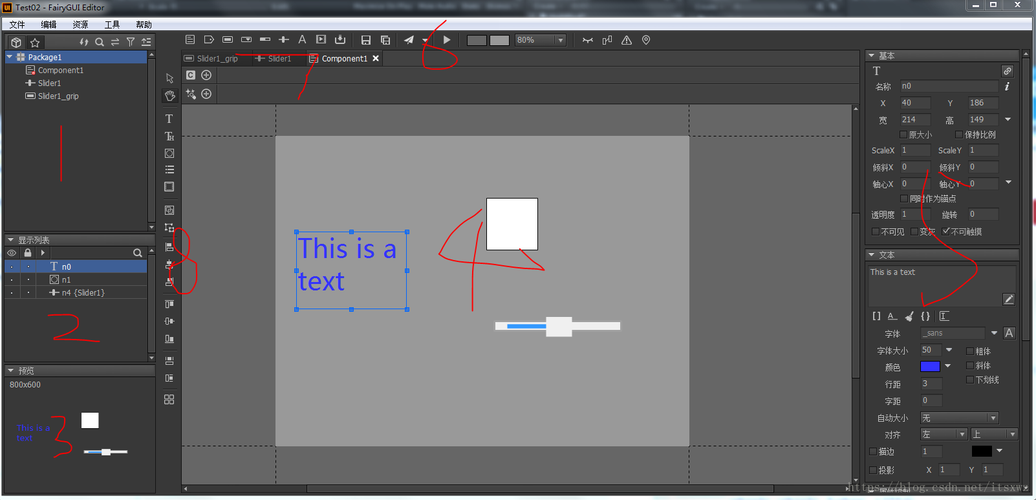This screenshot has height=500, width=1036.
Task: Click the search icon in library panel
Action: [99, 42]
